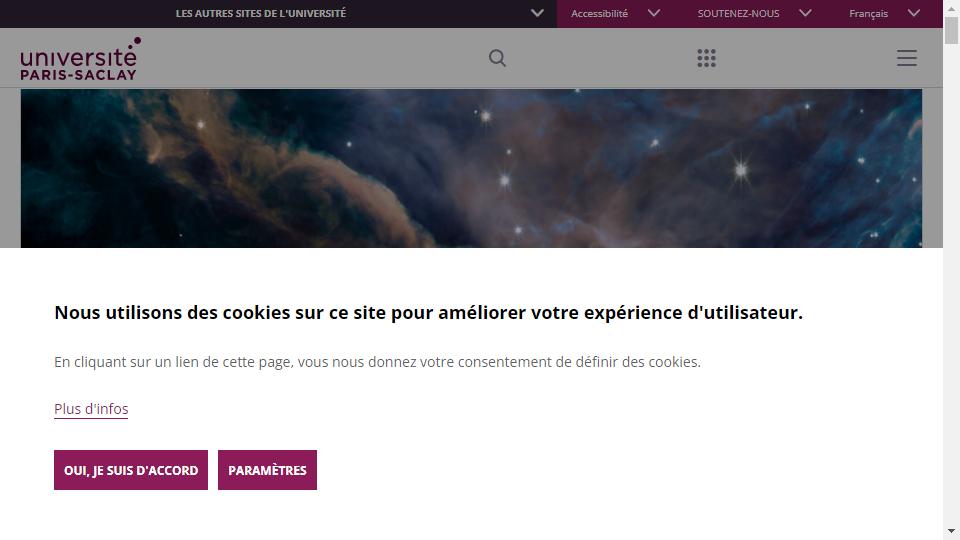Follow the Plus d'infos link

pyautogui.click(x=91, y=409)
